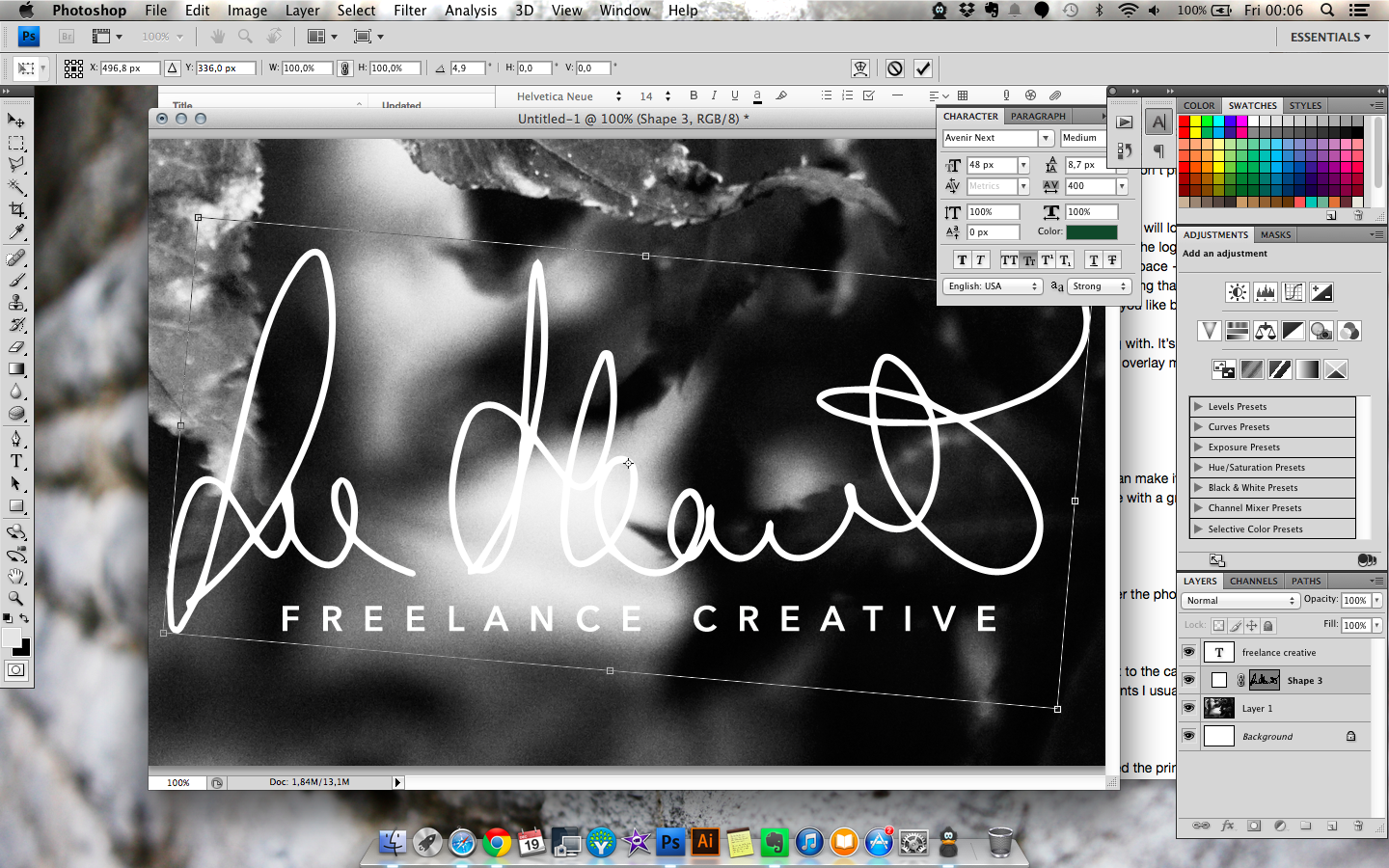The height and width of the screenshot is (868, 1389).
Task: Open Adobe Illustrator from the Dock
Action: 705,842
